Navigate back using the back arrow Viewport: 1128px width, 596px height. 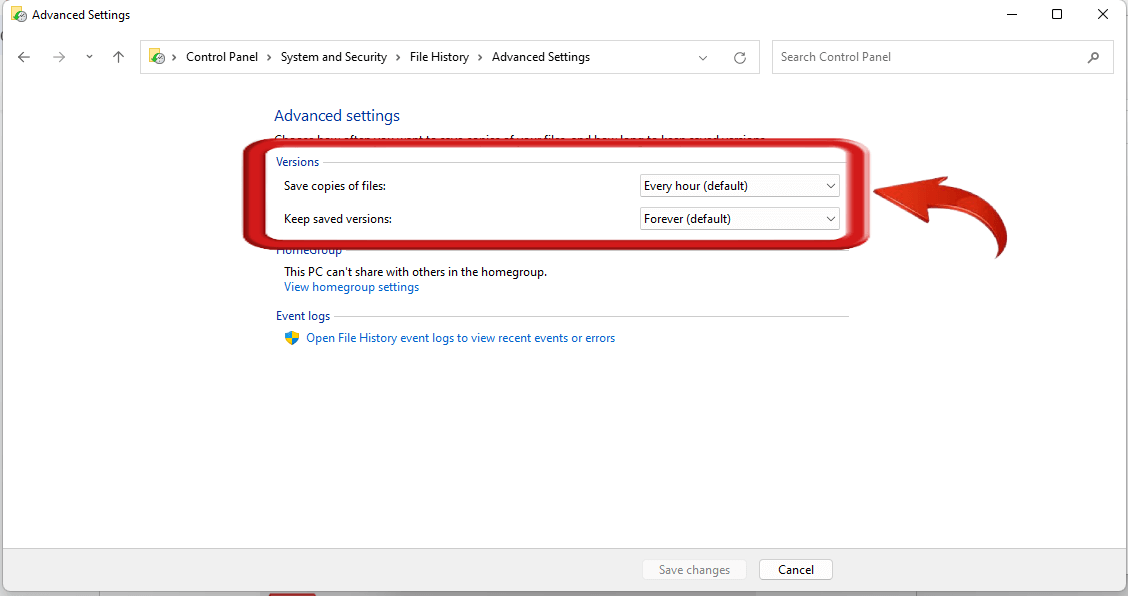click(24, 57)
